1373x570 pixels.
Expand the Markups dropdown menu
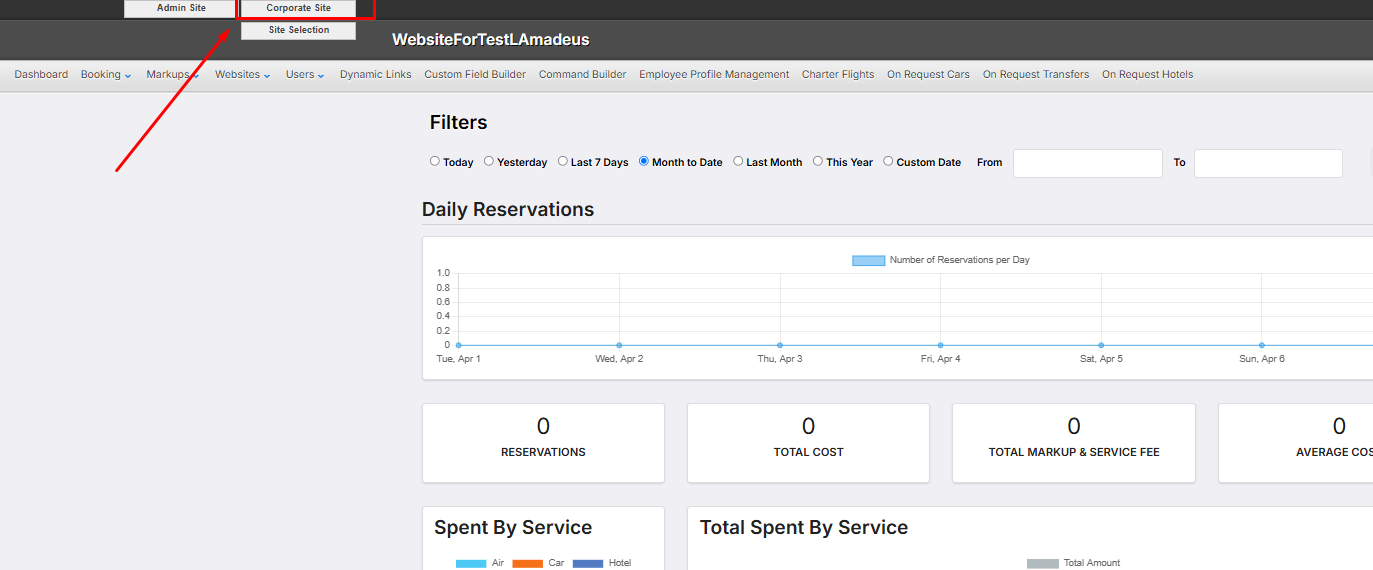(x=173, y=74)
